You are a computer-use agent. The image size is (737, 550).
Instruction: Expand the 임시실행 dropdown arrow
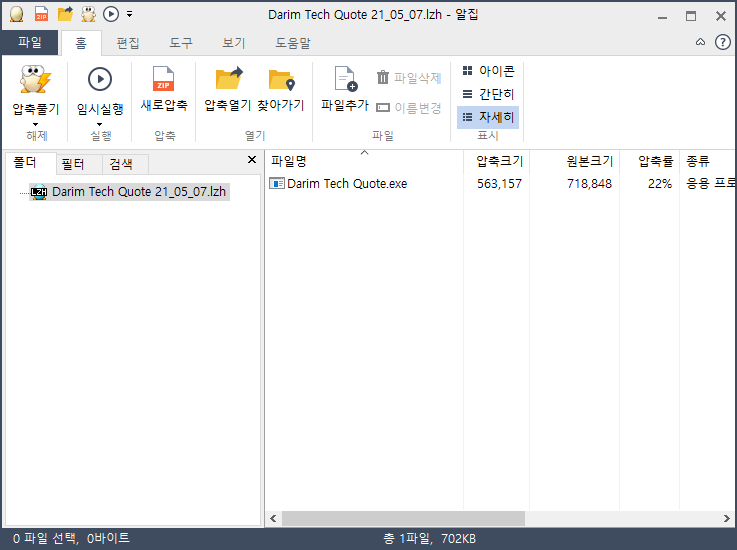pyautogui.click(x=100, y=125)
